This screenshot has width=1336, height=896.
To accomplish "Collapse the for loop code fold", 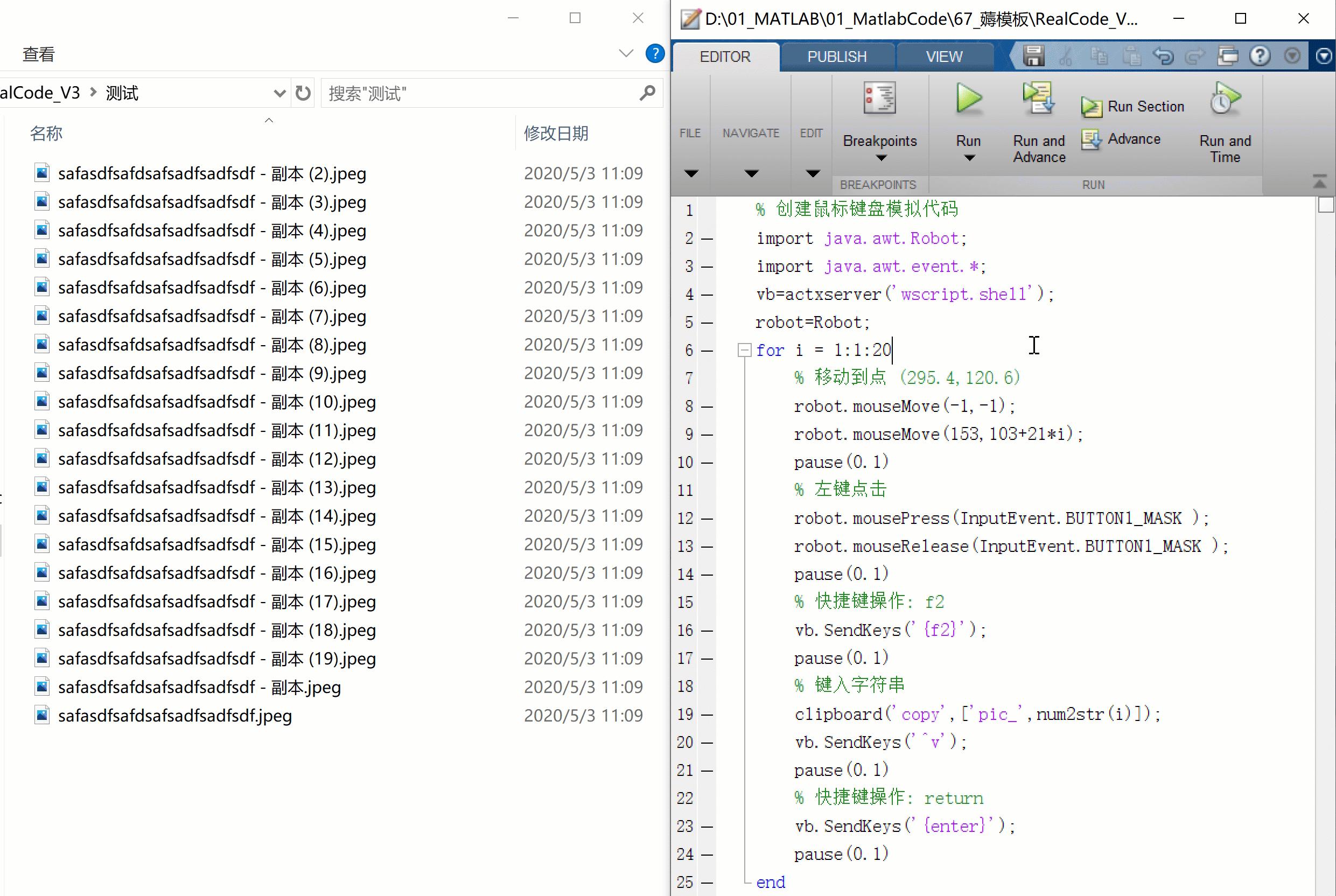I will [x=744, y=349].
